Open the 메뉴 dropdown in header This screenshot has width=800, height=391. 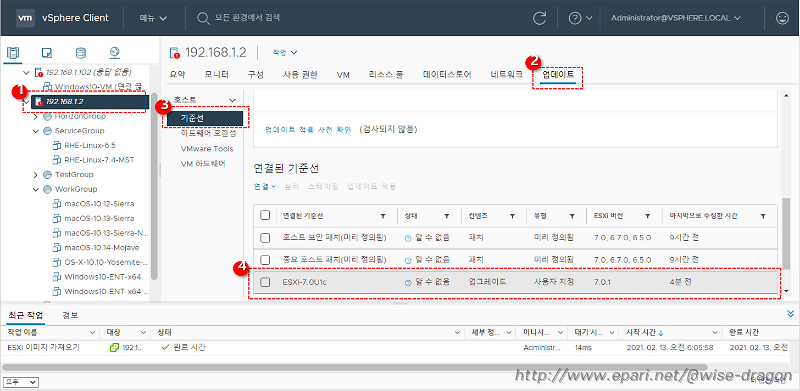[154, 18]
